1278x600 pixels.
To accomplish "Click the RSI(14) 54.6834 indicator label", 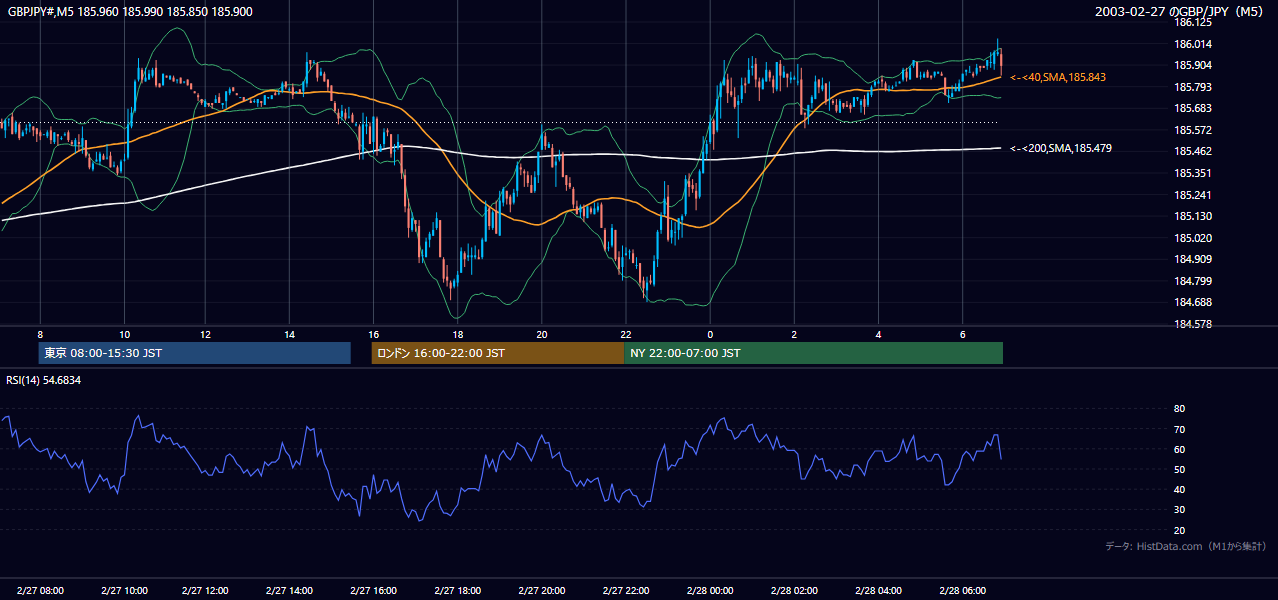I will pos(44,380).
